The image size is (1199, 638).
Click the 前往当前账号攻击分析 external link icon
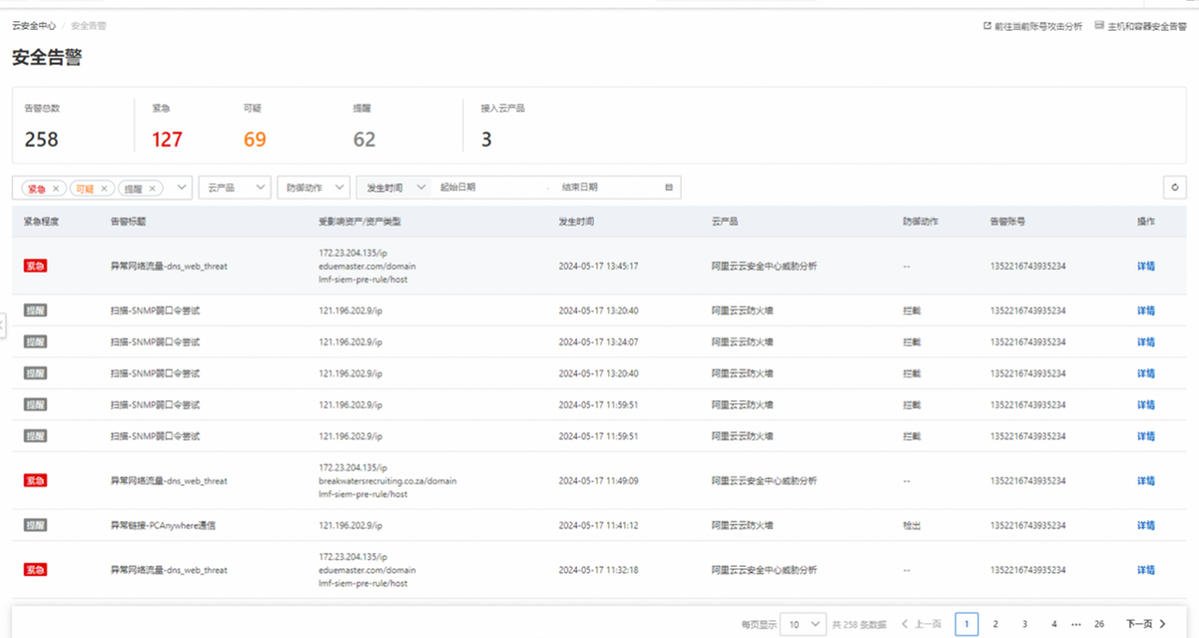(987, 26)
